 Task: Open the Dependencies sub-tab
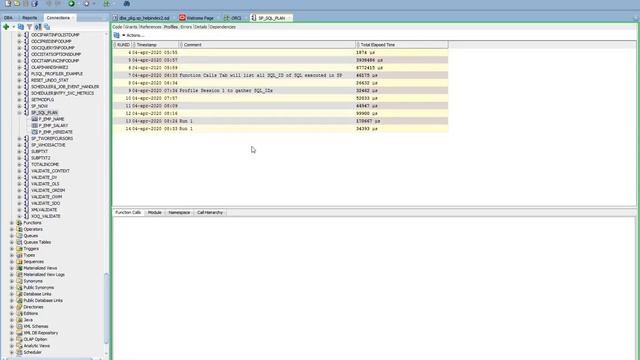pos(222,27)
